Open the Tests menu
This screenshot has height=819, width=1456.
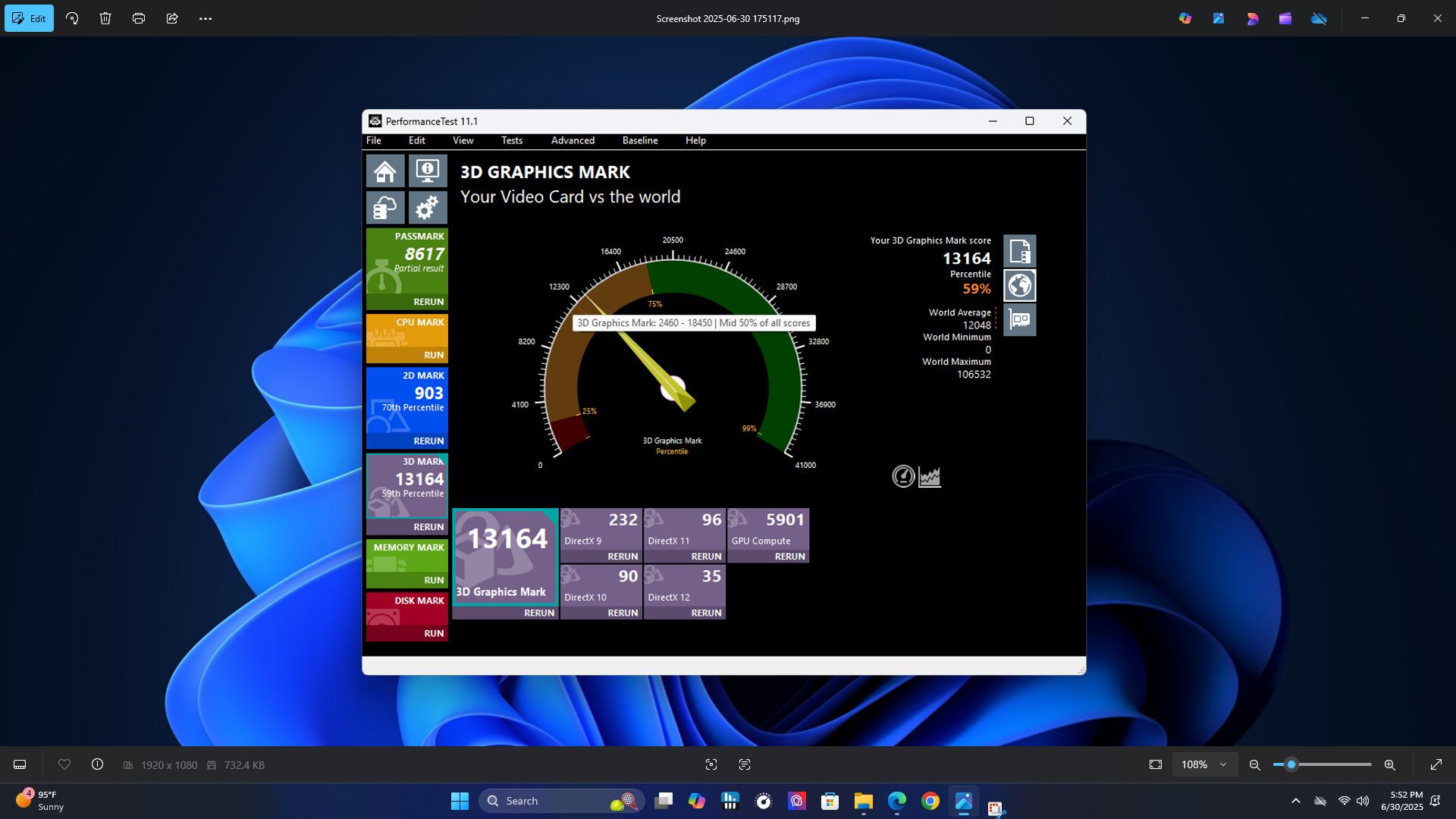pos(512,140)
